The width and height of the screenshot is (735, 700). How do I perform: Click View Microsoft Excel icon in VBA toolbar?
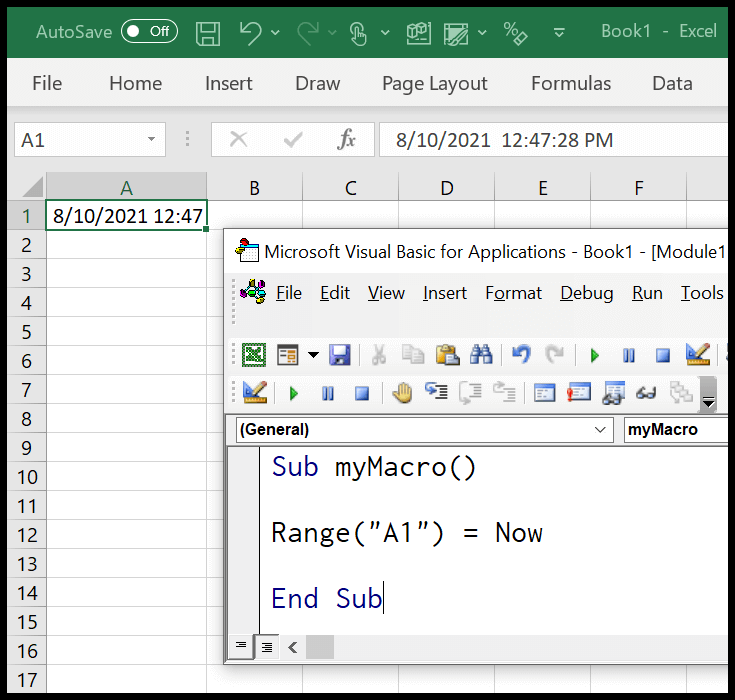(254, 355)
